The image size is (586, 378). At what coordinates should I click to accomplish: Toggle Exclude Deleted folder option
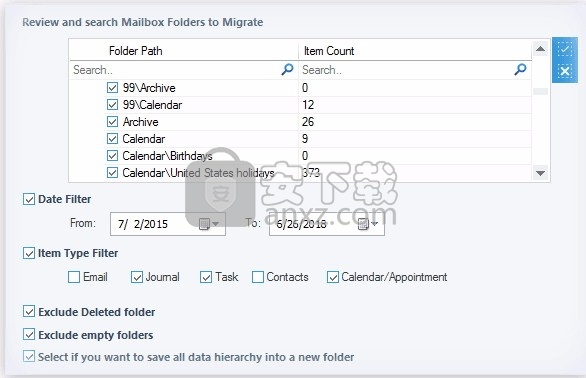click(29, 311)
